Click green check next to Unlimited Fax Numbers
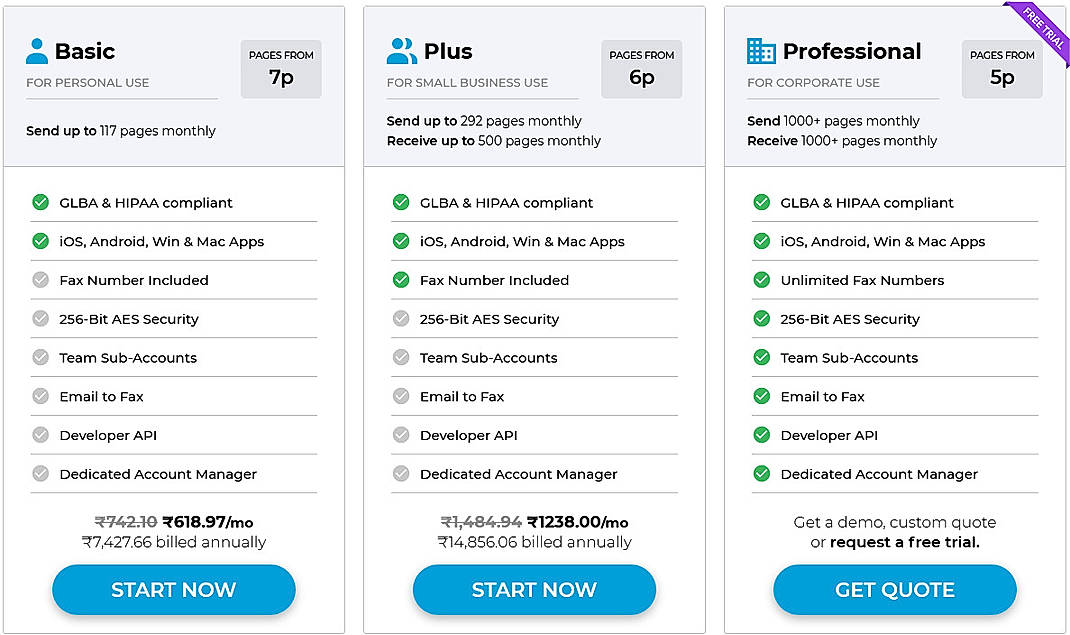 [x=762, y=280]
